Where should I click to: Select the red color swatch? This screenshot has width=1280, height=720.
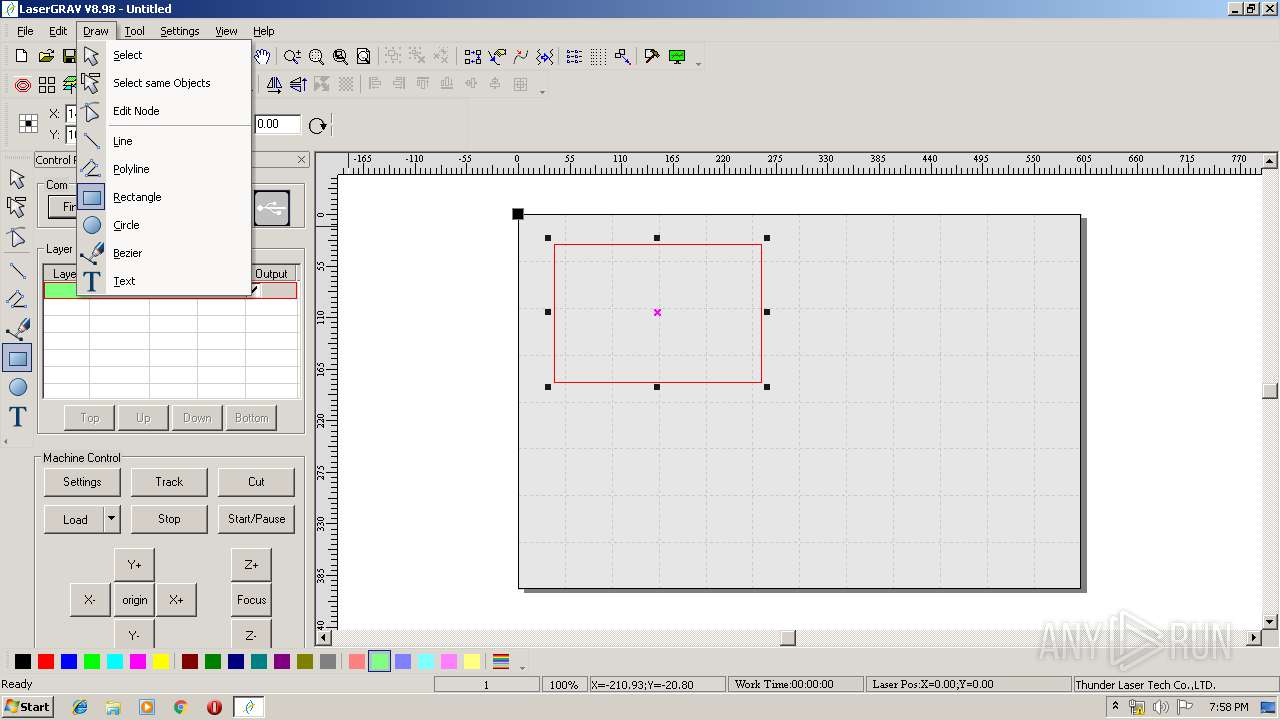click(46, 661)
